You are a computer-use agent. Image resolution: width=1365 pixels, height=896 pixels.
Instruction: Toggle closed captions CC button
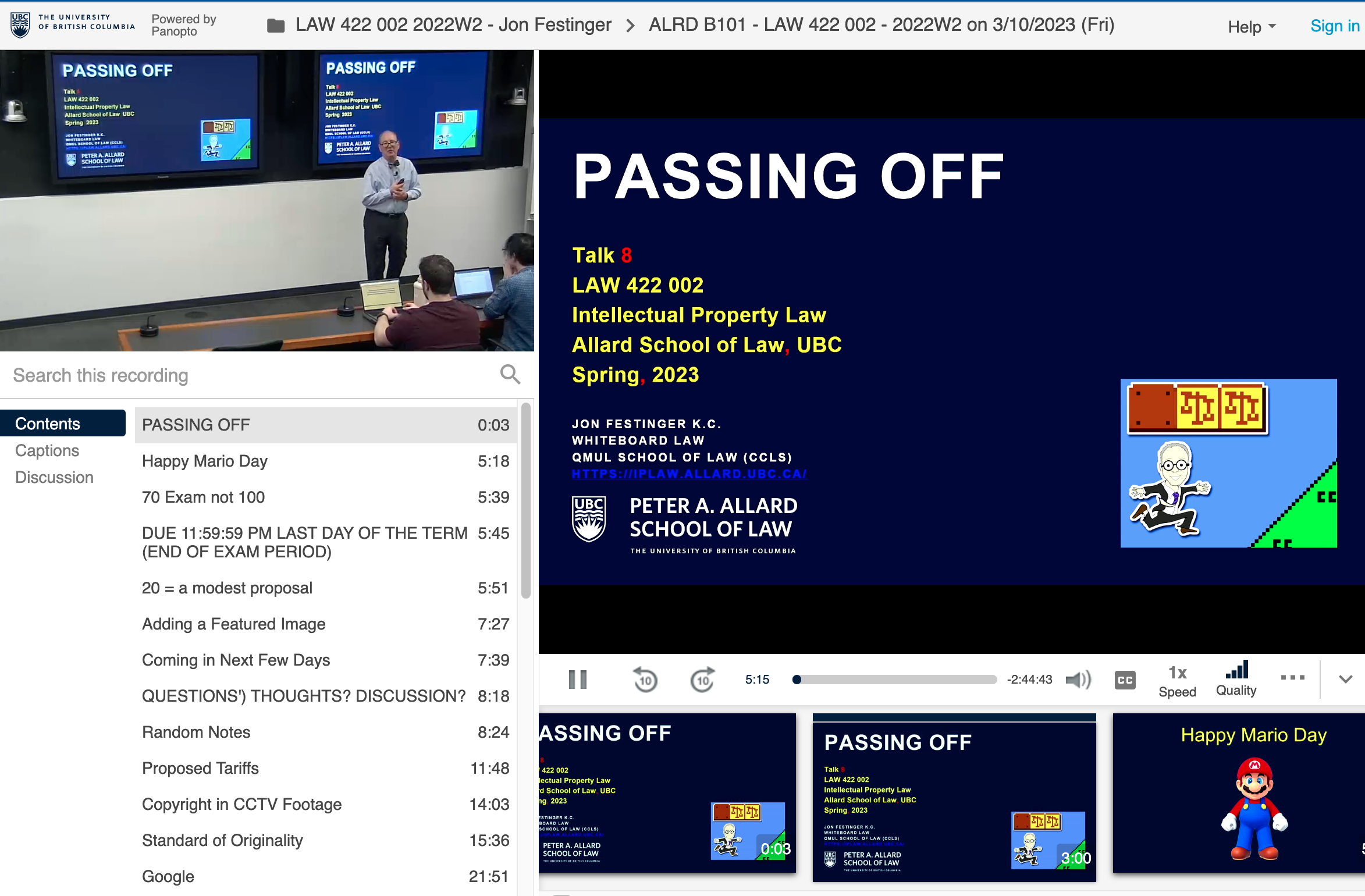[1125, 680]
